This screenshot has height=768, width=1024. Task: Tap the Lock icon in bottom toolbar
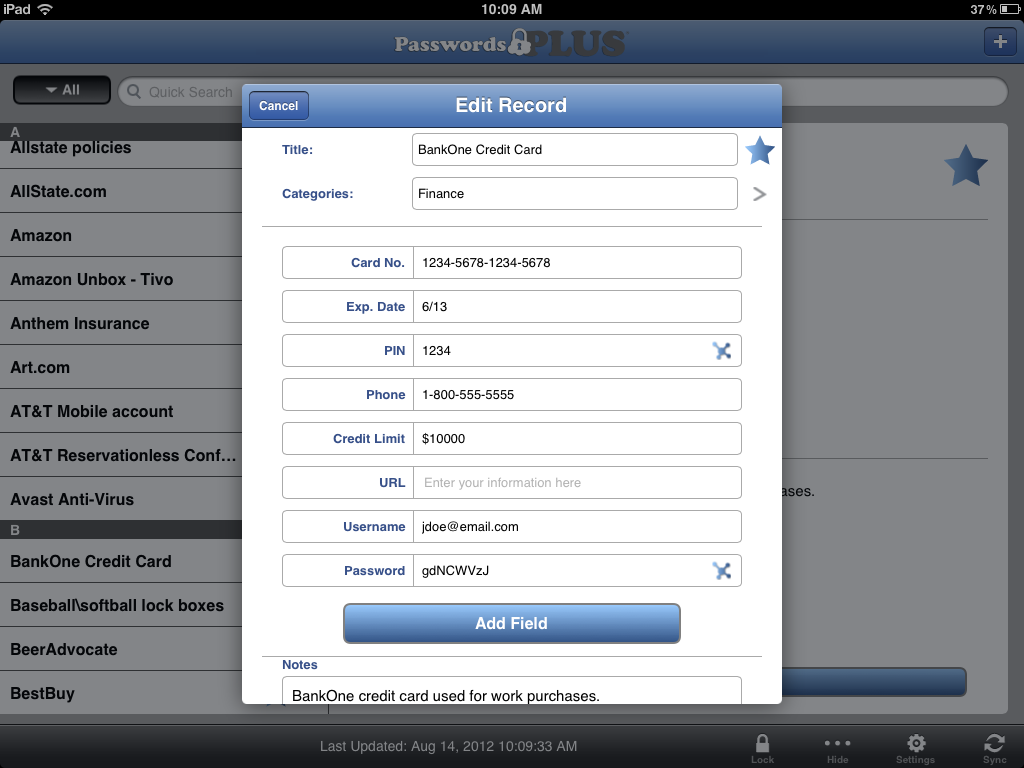pyautogui.click(x=762, y=746)
